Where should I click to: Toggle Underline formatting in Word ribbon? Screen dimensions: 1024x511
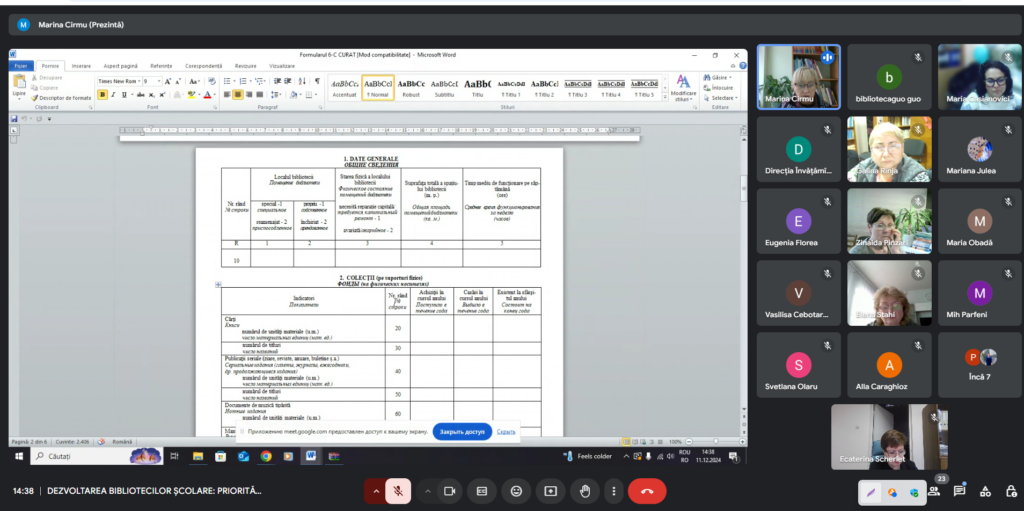click(123, 95)
